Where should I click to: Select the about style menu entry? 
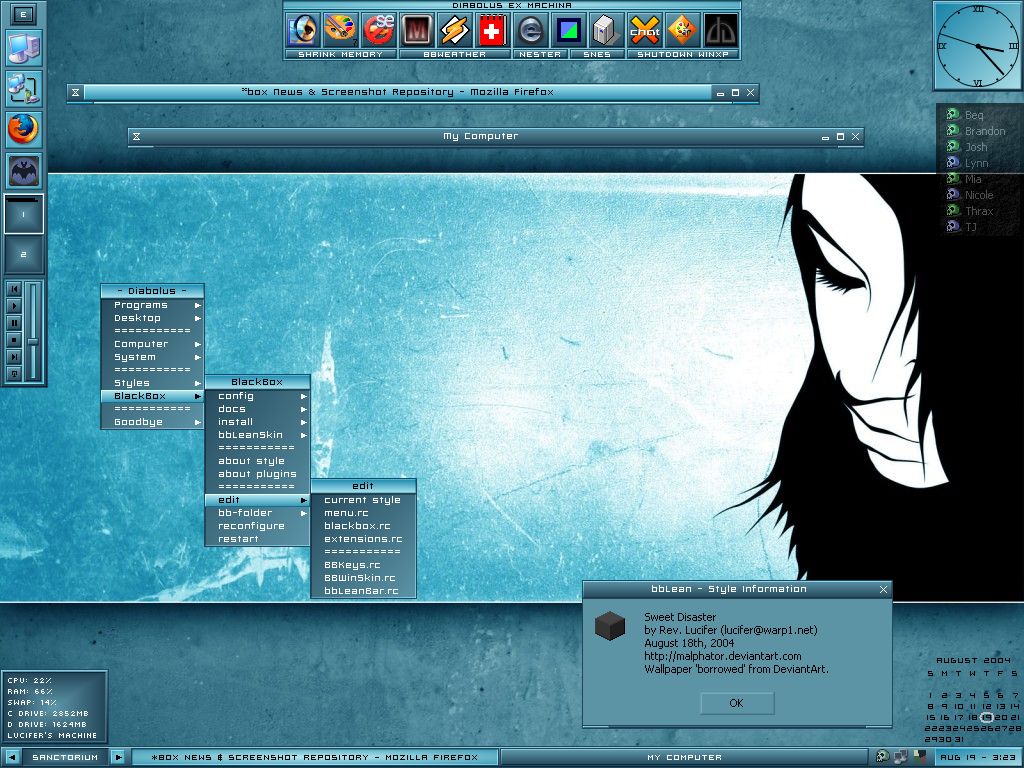click(257, 461)
